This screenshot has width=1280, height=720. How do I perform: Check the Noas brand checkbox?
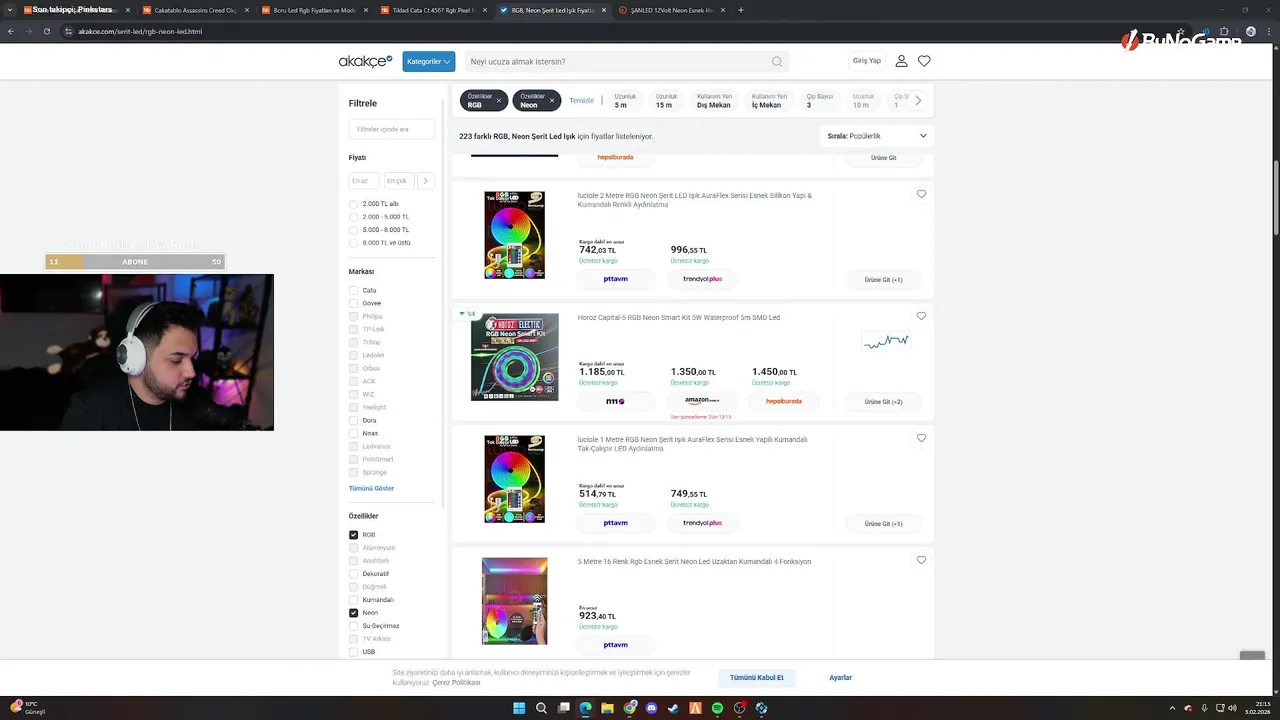point(353,433)
